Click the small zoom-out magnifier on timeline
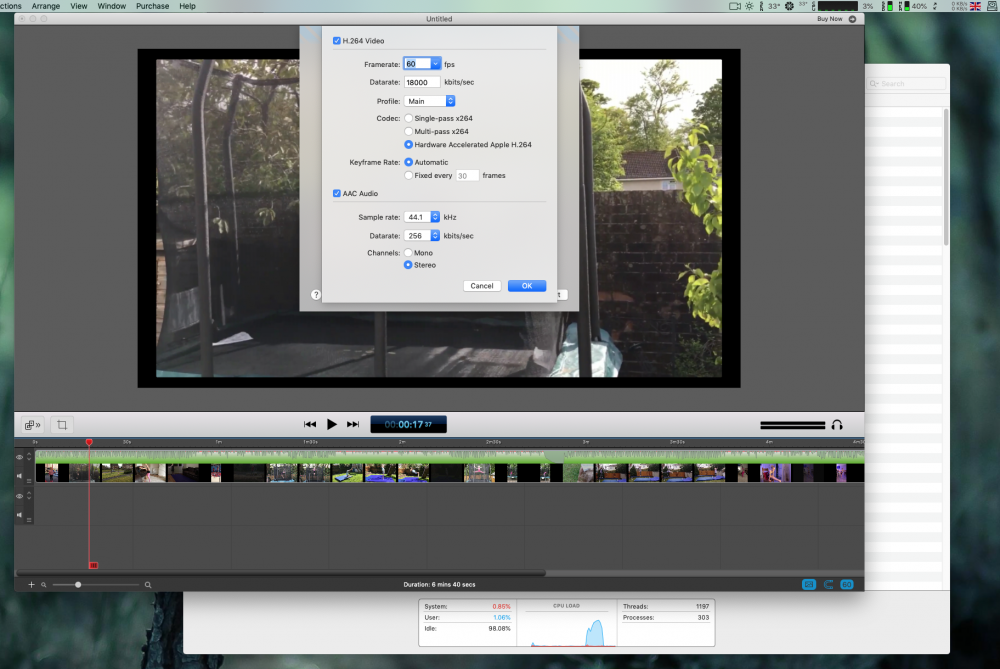 [x=43, y=585]
